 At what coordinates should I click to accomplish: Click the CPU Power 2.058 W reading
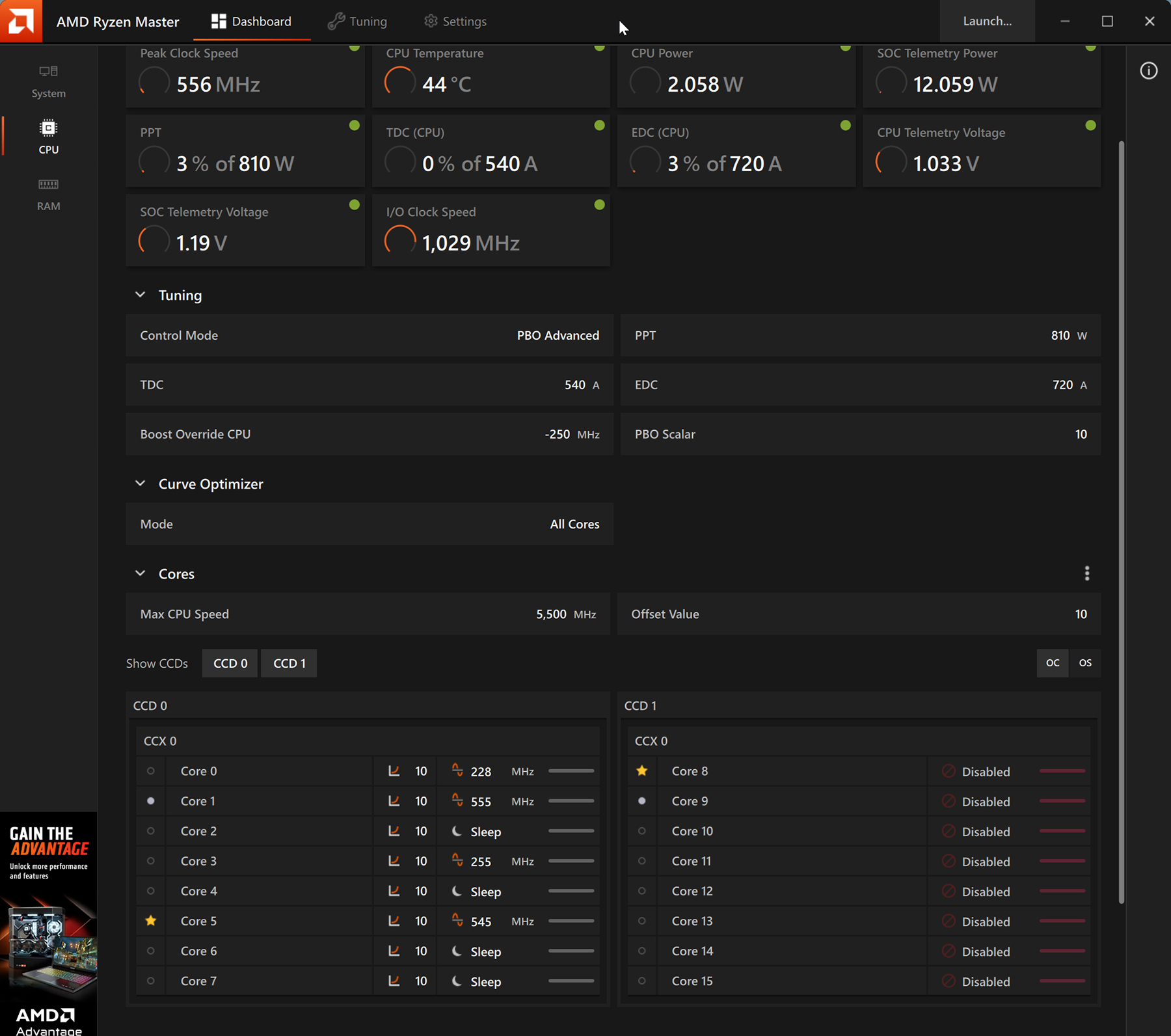point(705,84)
